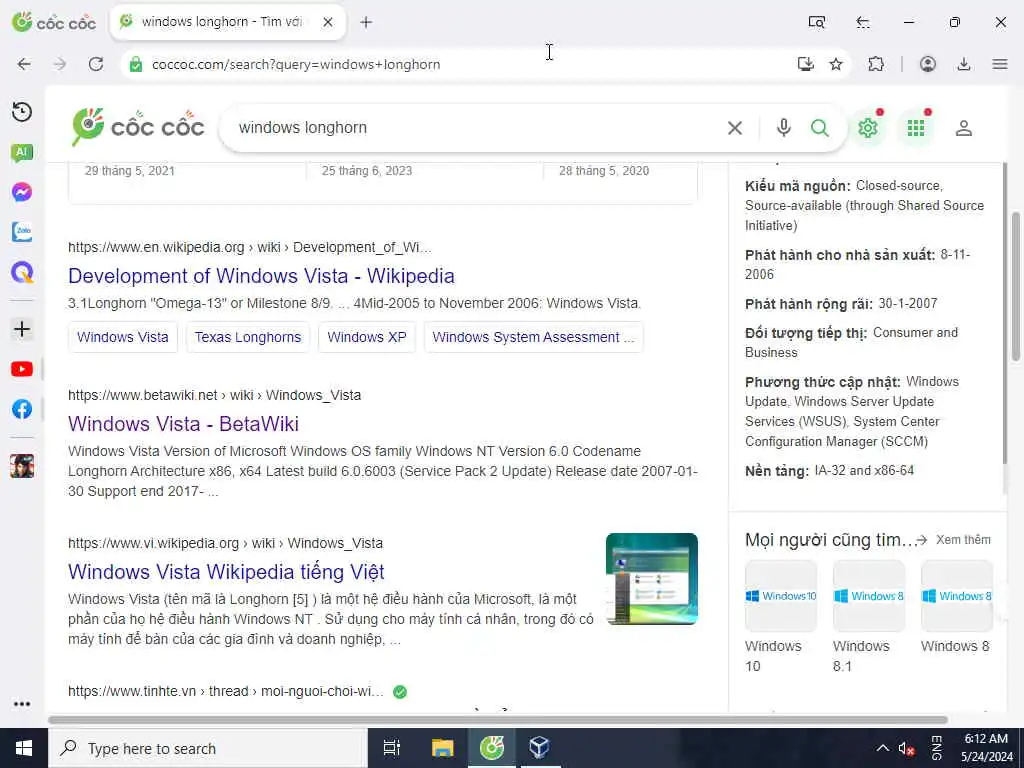The image size is (1024, 768).
Task: Clear the search box with the X
Action: pyautogui.click(x=735, y=128)
